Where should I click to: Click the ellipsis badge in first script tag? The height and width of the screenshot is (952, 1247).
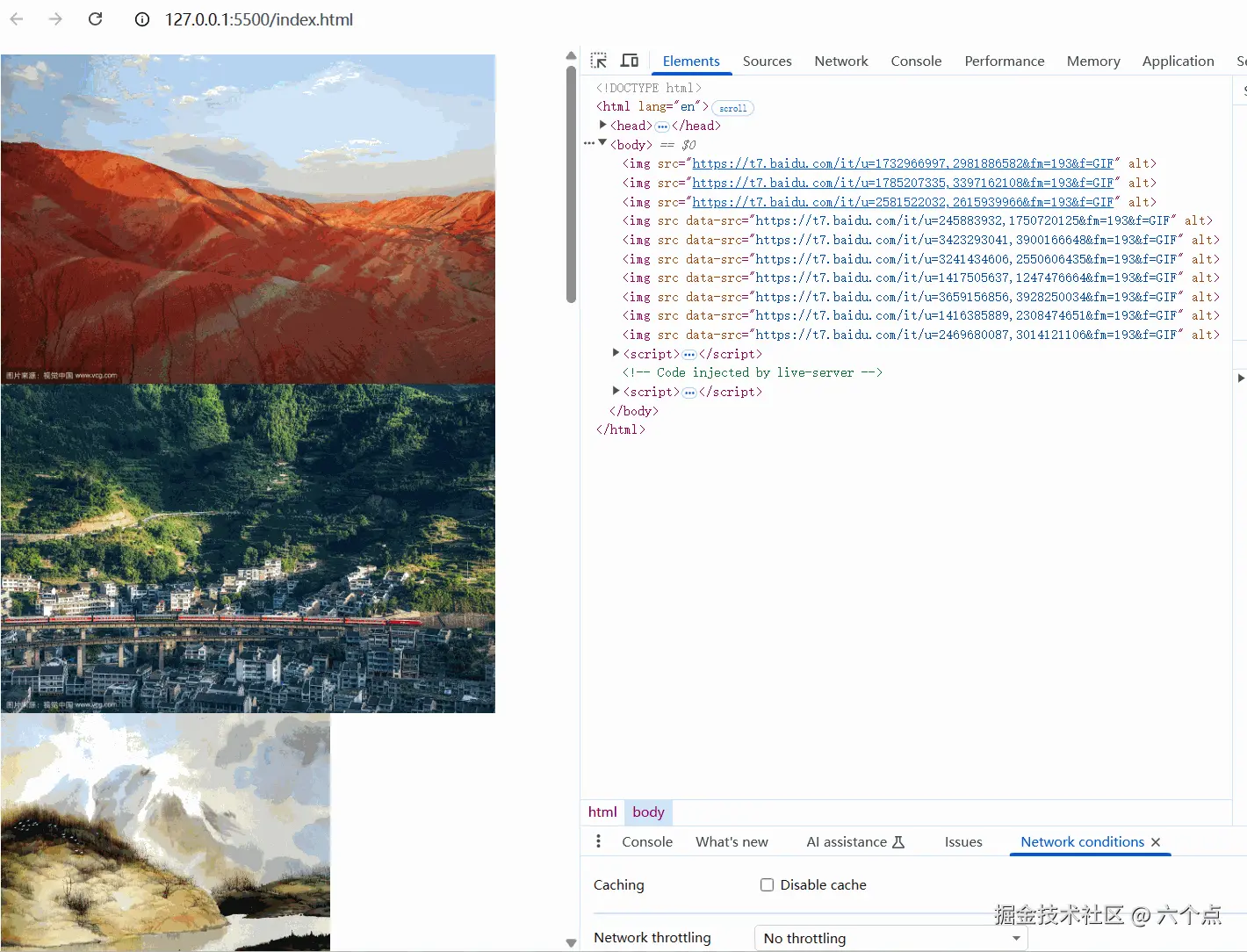[x=689, y=355]
